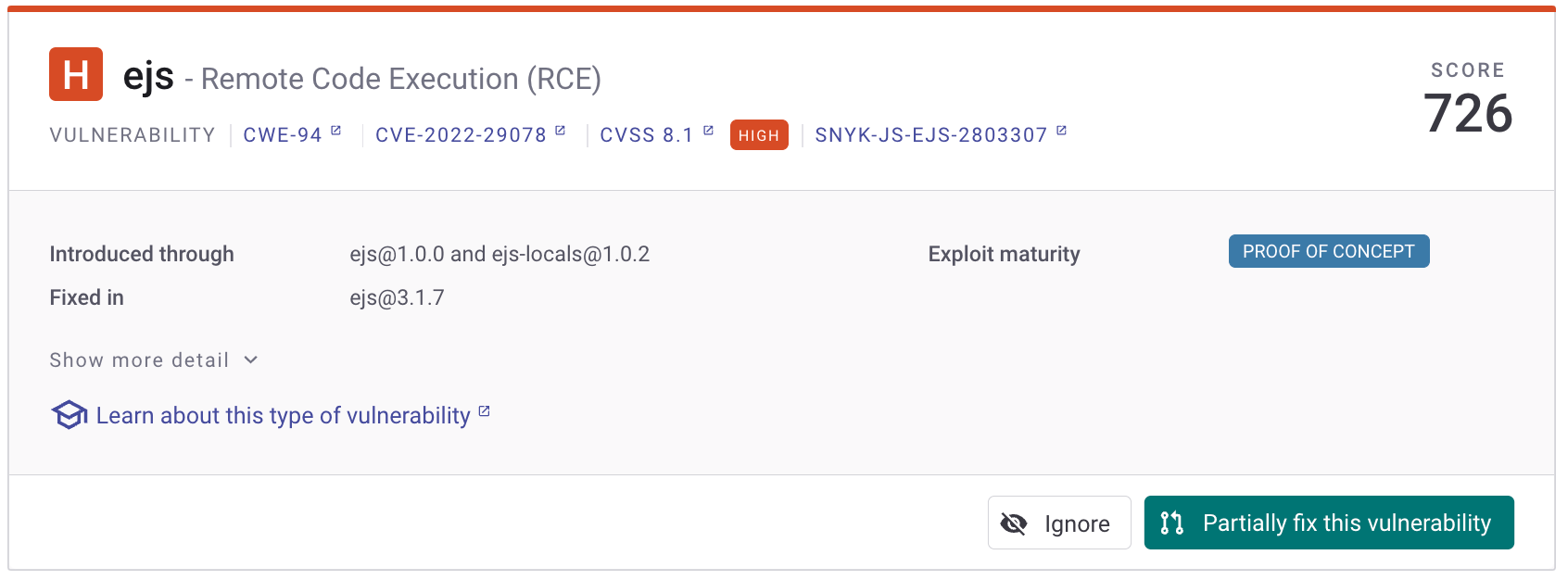Click the red HIGH severity badge
This screenshot has width=1568, height=580.
(x=759, y=135)
